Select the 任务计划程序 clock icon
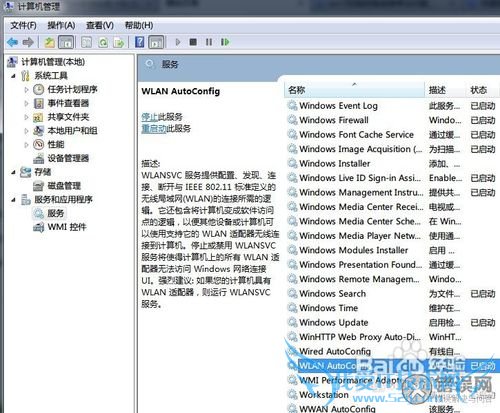The width and height of the screenshot is (500, 413). tap(39, 89)
